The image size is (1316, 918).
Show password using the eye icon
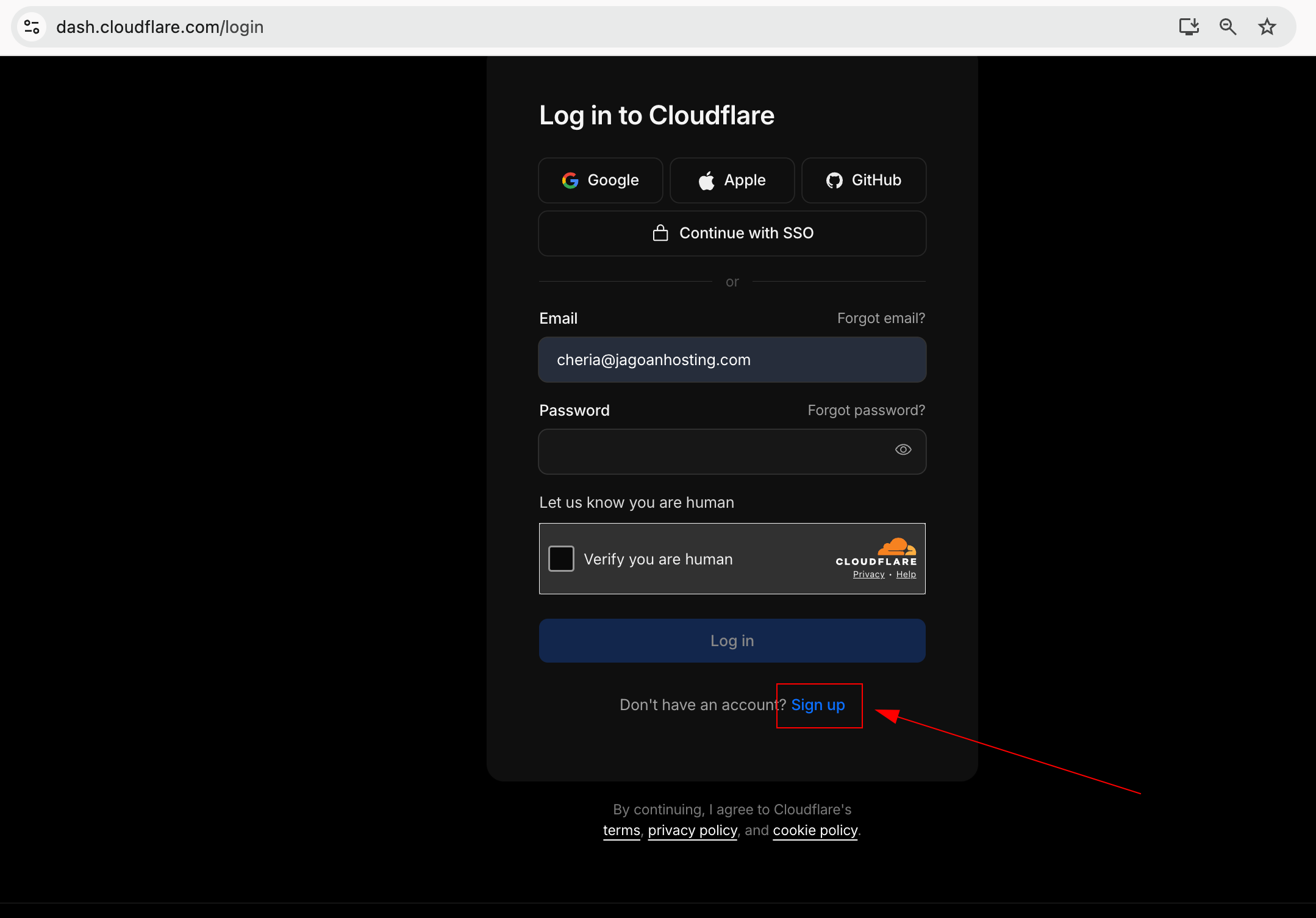pyautogui.click(x=903, y=450)
